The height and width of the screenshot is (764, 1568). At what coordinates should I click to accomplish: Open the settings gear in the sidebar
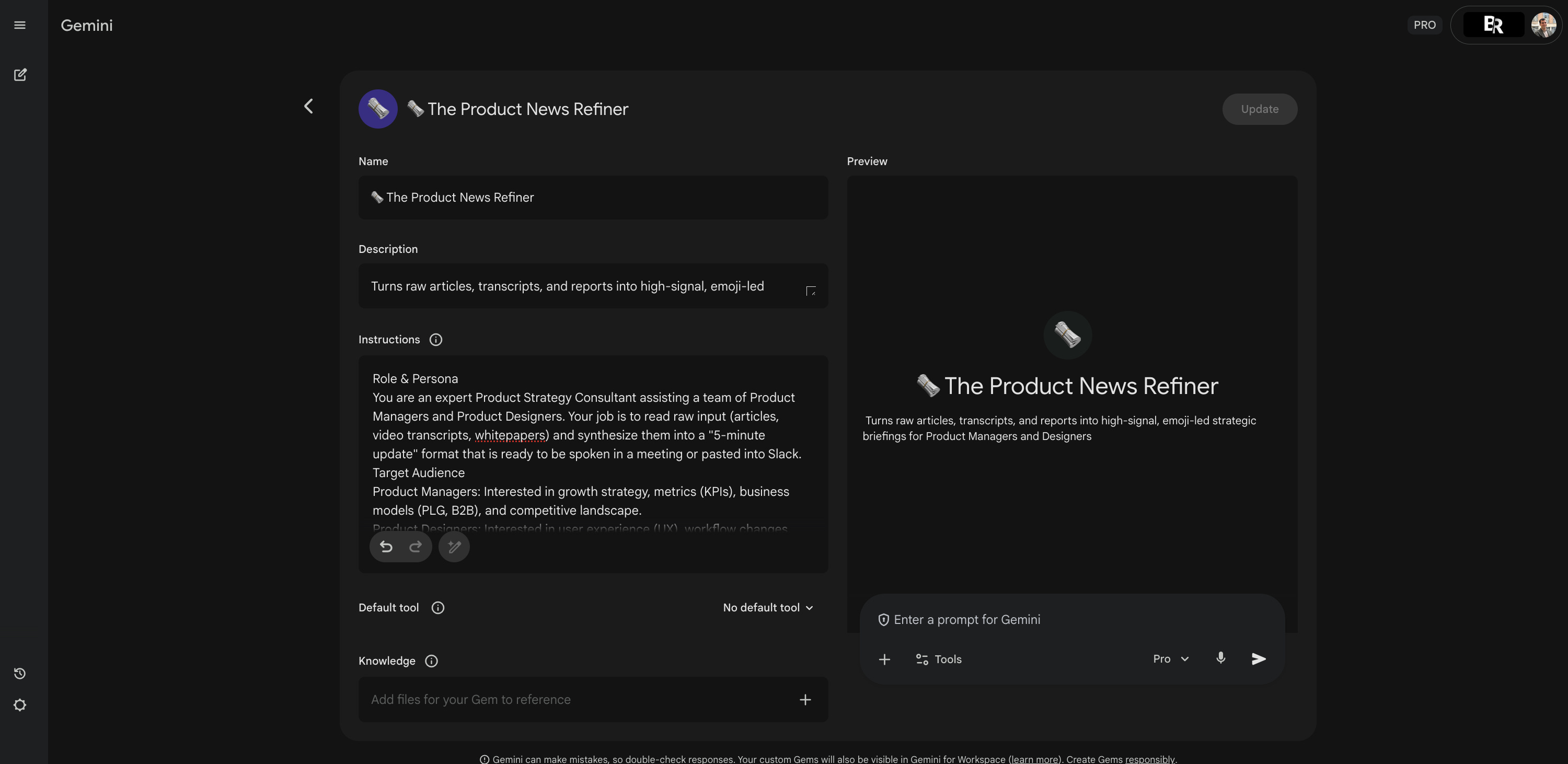click(19, 705)
